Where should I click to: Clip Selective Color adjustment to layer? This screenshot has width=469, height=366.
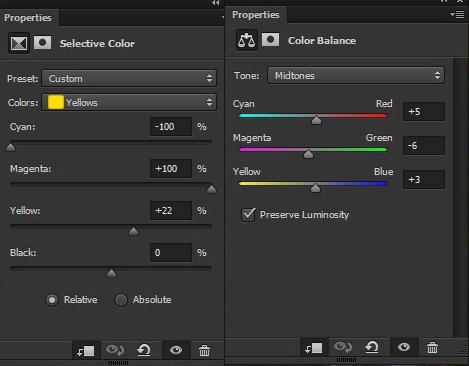tap(86, 350)
